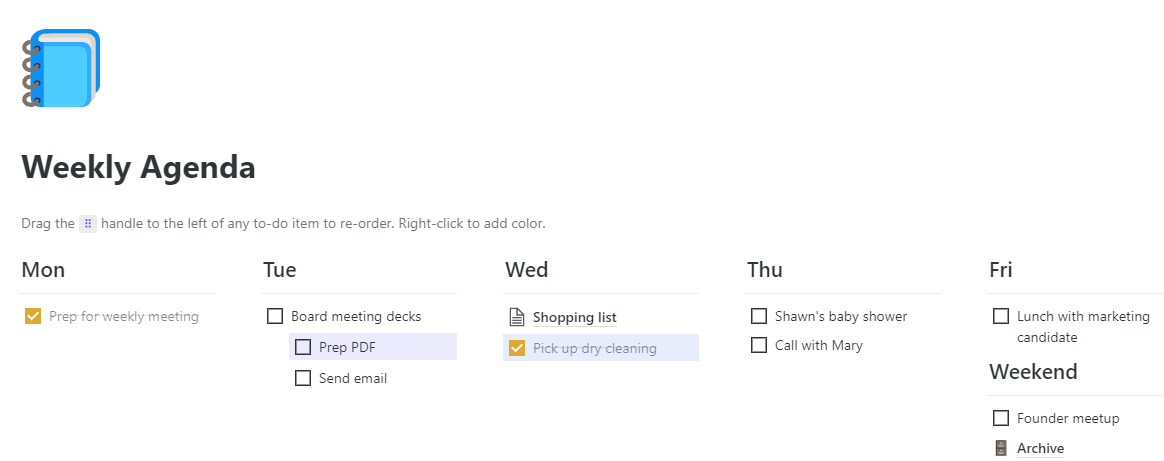Select the Tue column heading

click(x=280, y=270)
